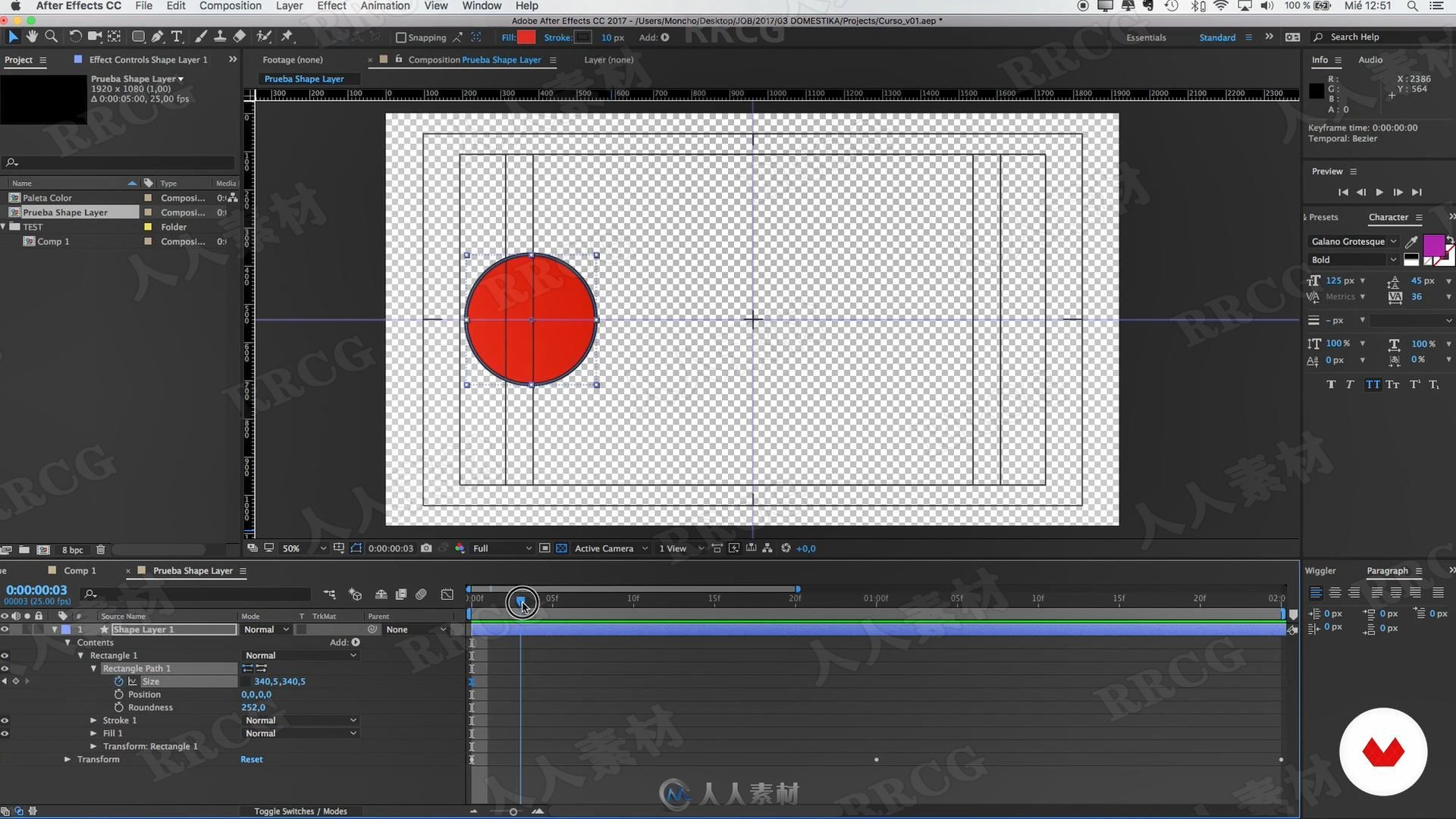Expand the Transform properties group
Viewport: 1456px width, 819px height.
pos(67,759)
